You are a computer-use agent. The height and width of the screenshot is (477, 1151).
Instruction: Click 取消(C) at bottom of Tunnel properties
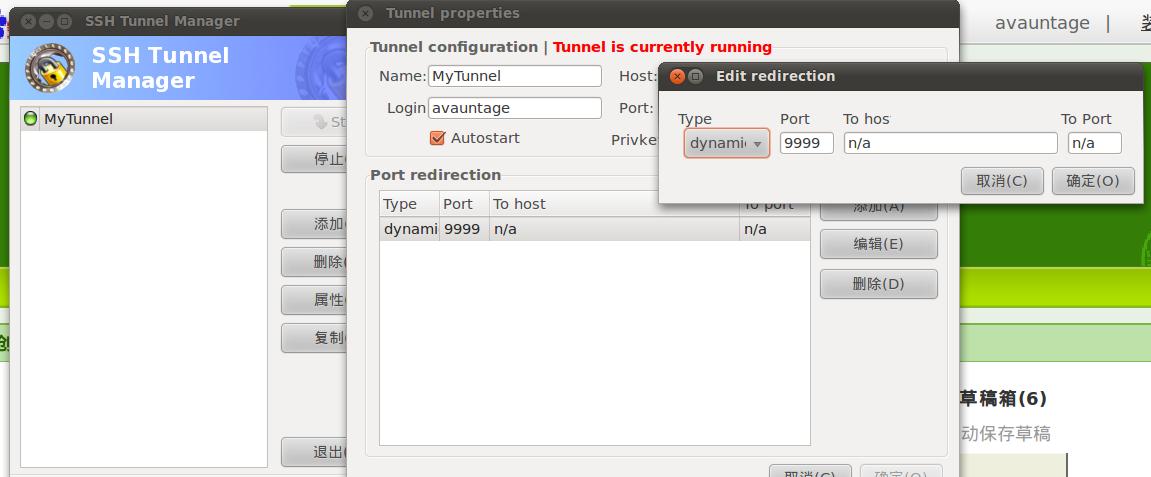810,471
